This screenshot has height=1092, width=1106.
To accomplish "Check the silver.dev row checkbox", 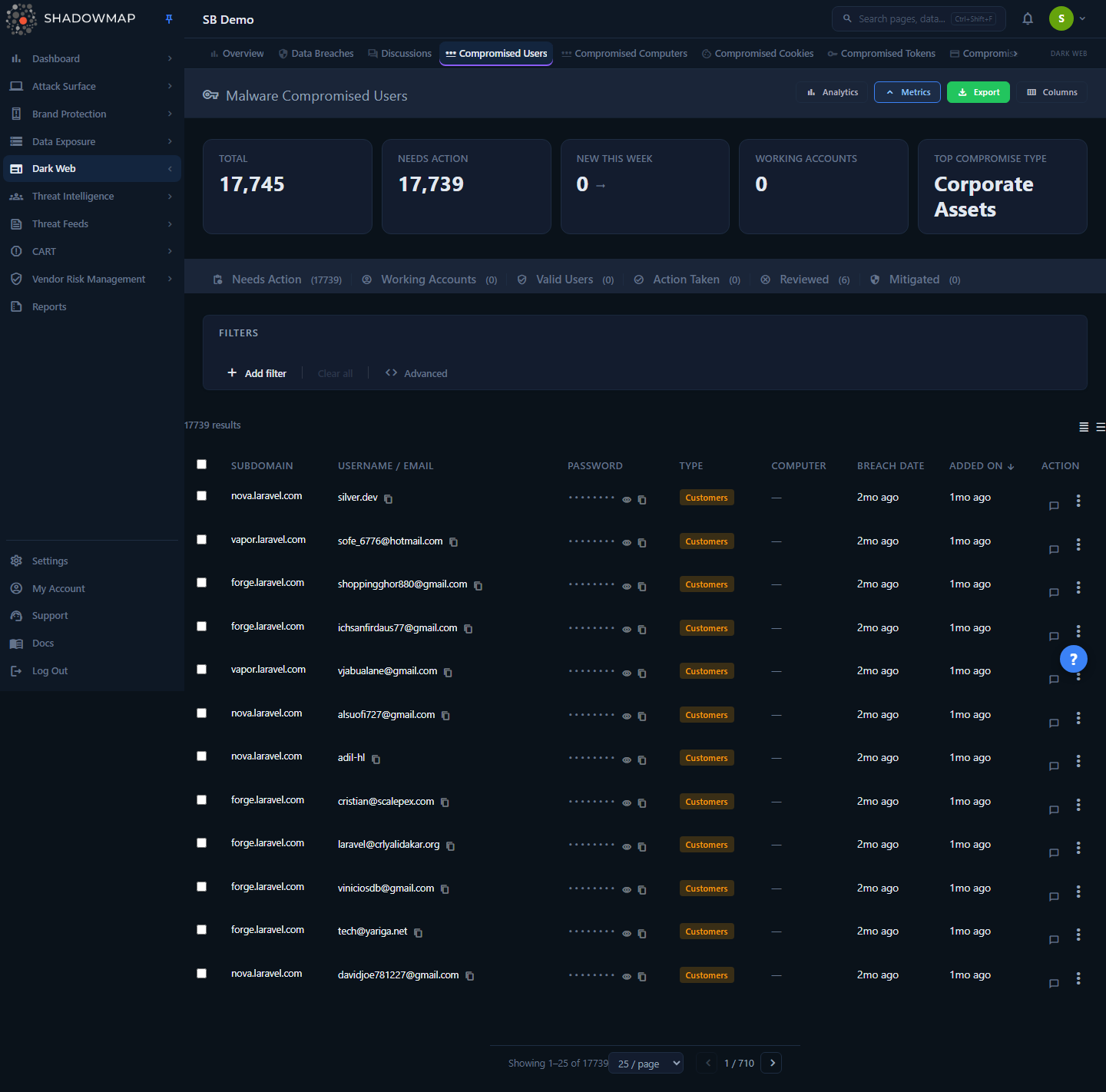I will [201, 495].
